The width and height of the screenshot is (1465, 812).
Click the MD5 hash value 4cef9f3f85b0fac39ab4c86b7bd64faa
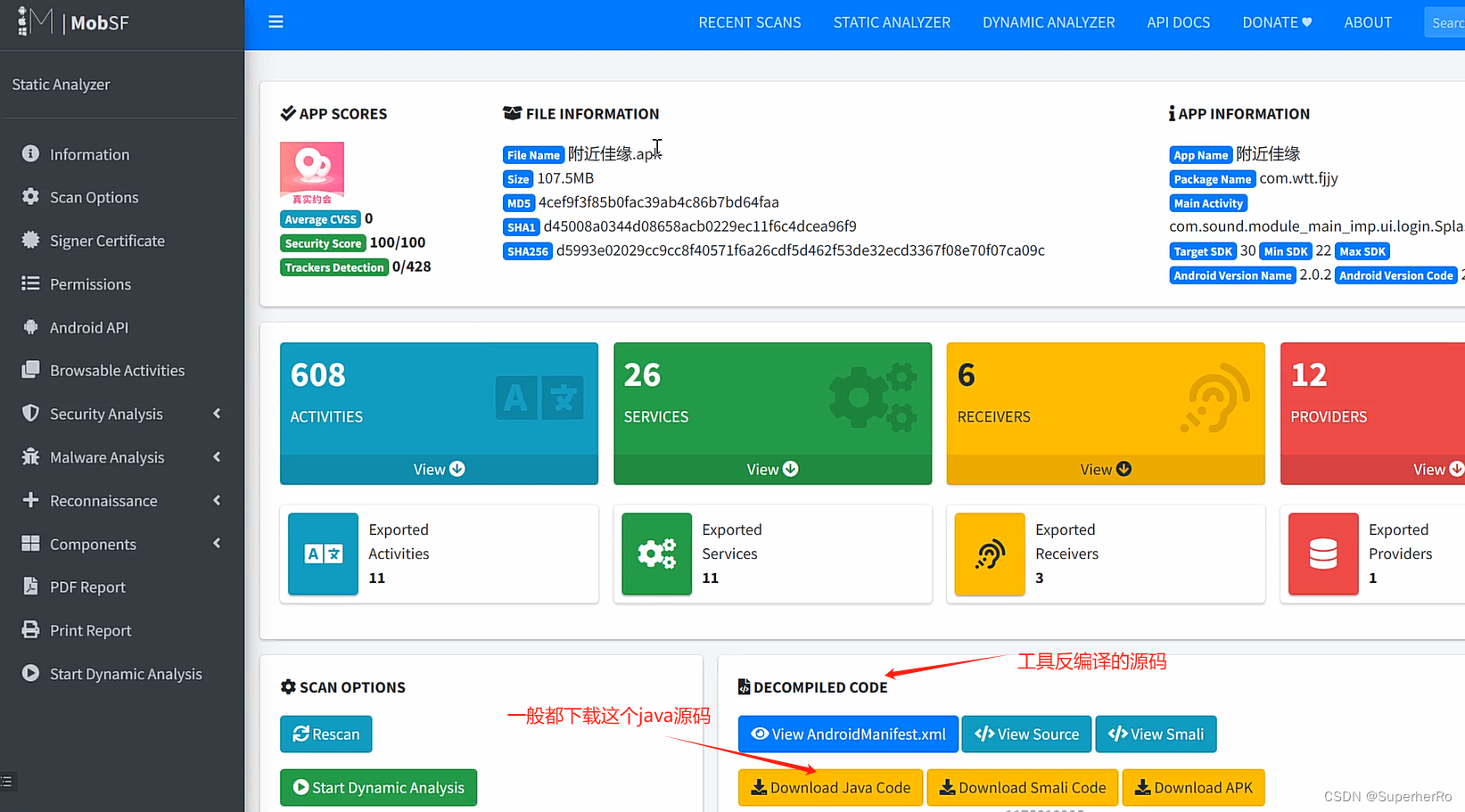pos(659,202)
